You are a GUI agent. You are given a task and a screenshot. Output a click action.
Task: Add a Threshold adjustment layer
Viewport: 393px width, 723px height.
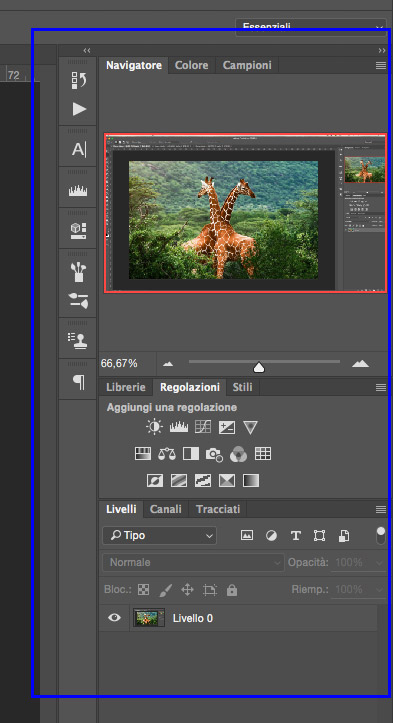coord(203,481)
